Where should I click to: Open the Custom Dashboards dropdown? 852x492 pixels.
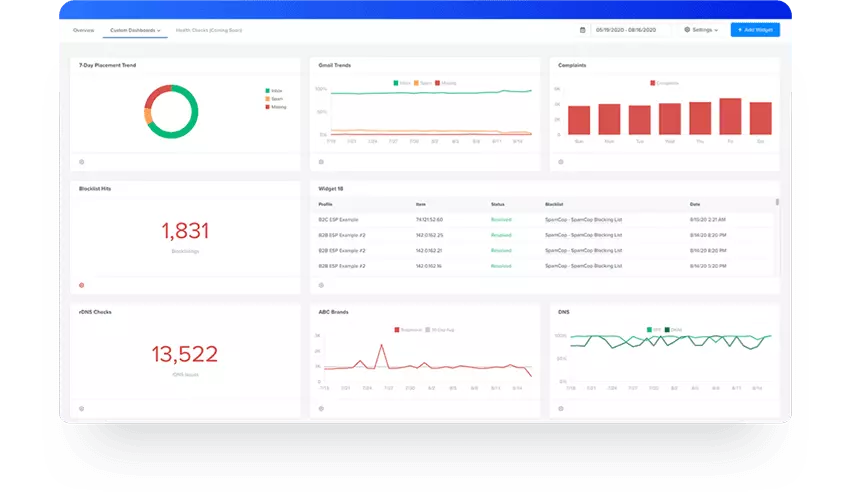pyautogui.click(x=134, y=31)
